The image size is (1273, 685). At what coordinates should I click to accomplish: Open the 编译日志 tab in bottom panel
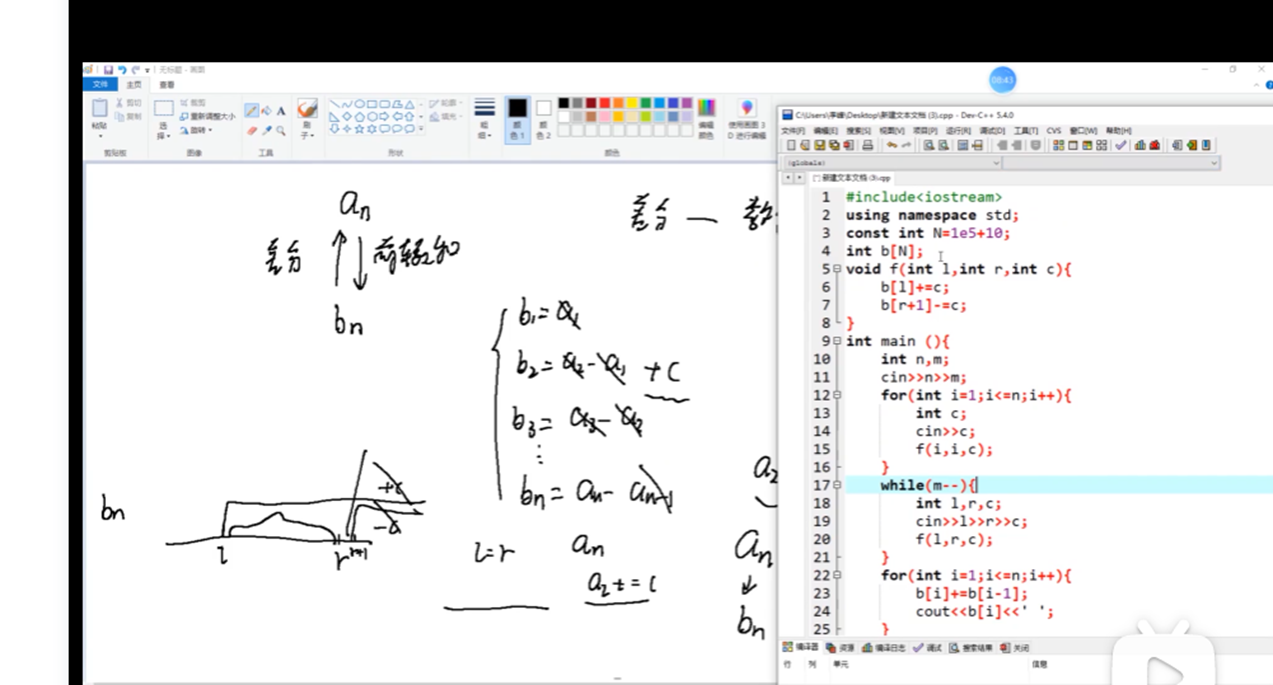tap(885, 648)
